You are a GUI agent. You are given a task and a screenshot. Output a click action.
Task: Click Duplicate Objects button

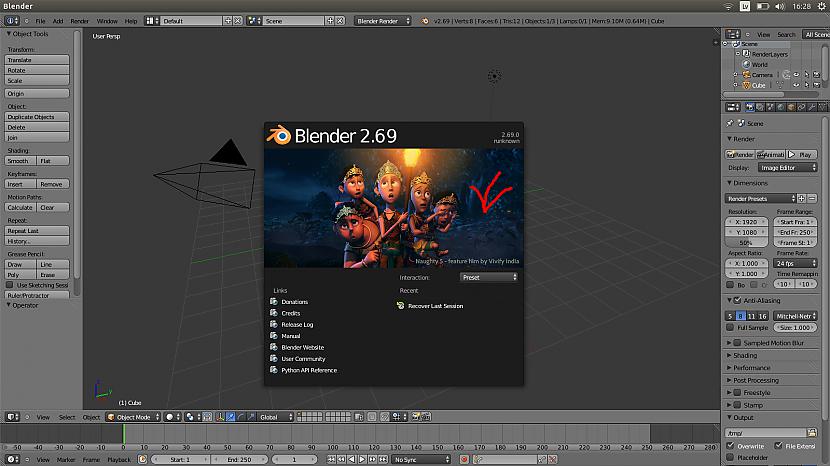(x=37, y=116)
